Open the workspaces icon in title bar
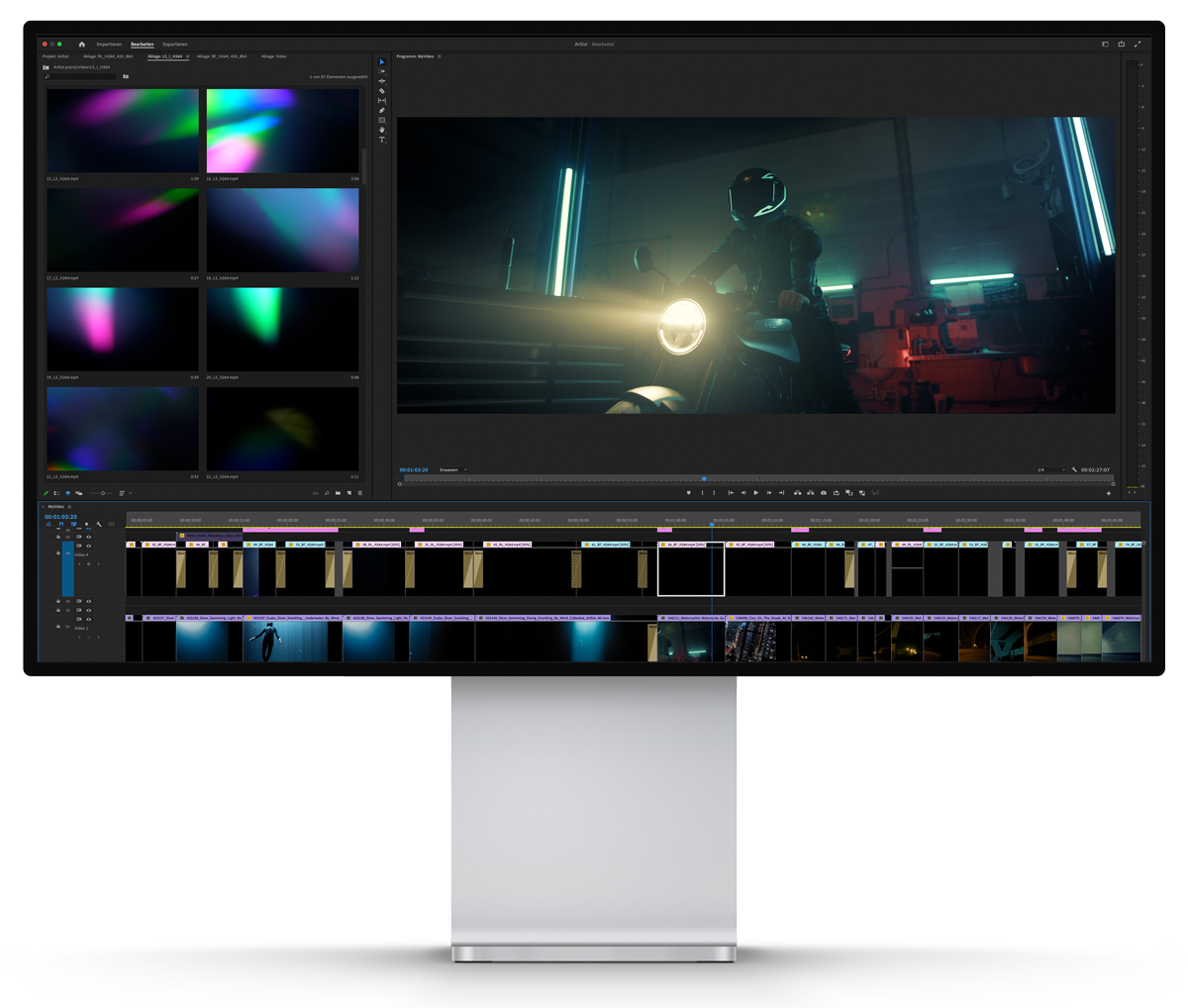Viewport: 1188px width, 1008px height. [x=1106, y=44]
